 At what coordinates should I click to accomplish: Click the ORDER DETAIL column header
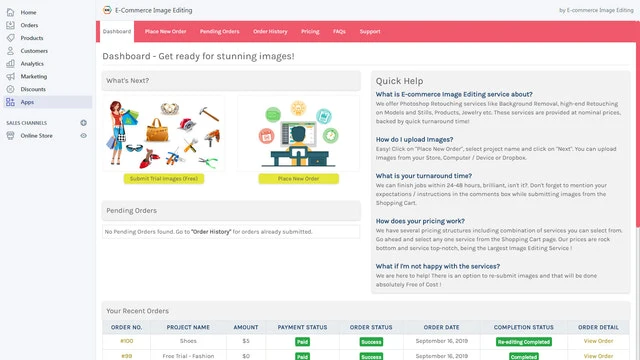(x=598, y=327)
